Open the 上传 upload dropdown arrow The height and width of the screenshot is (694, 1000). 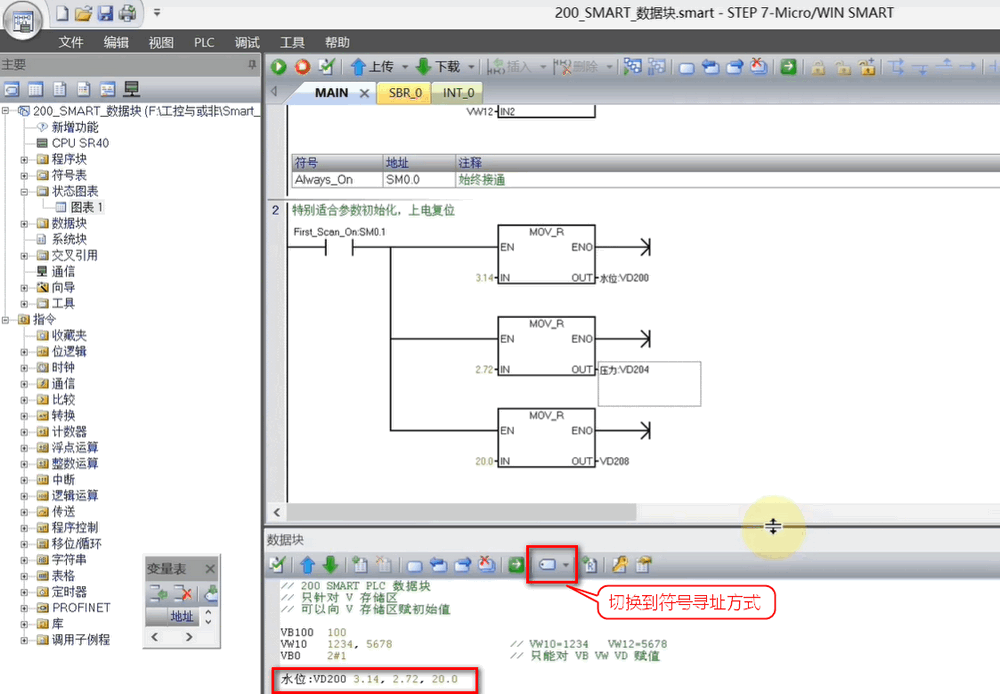point(405,67)
